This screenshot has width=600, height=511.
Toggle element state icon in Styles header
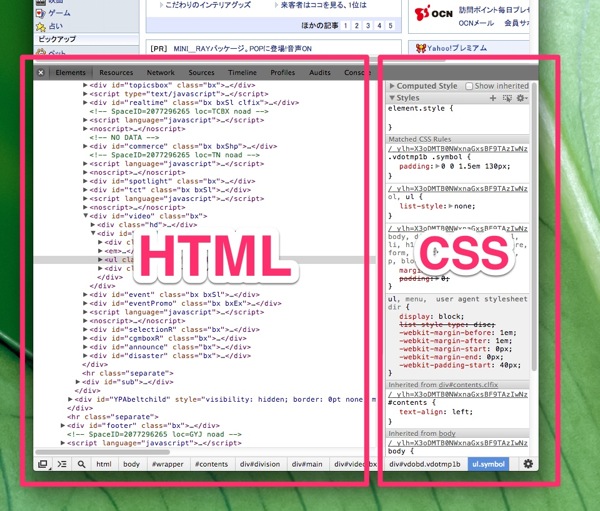(507, 98)
